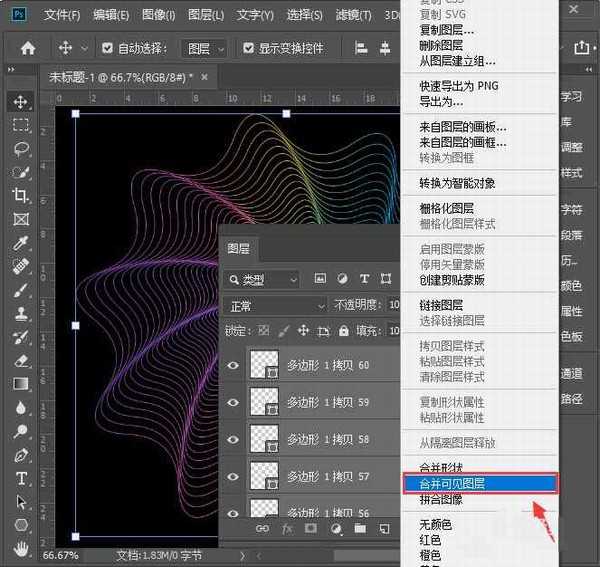This screenshot has width=600, height=567.
Task: Expand the 类型 layer filter dropdown
Action: (x=263, y=279)
